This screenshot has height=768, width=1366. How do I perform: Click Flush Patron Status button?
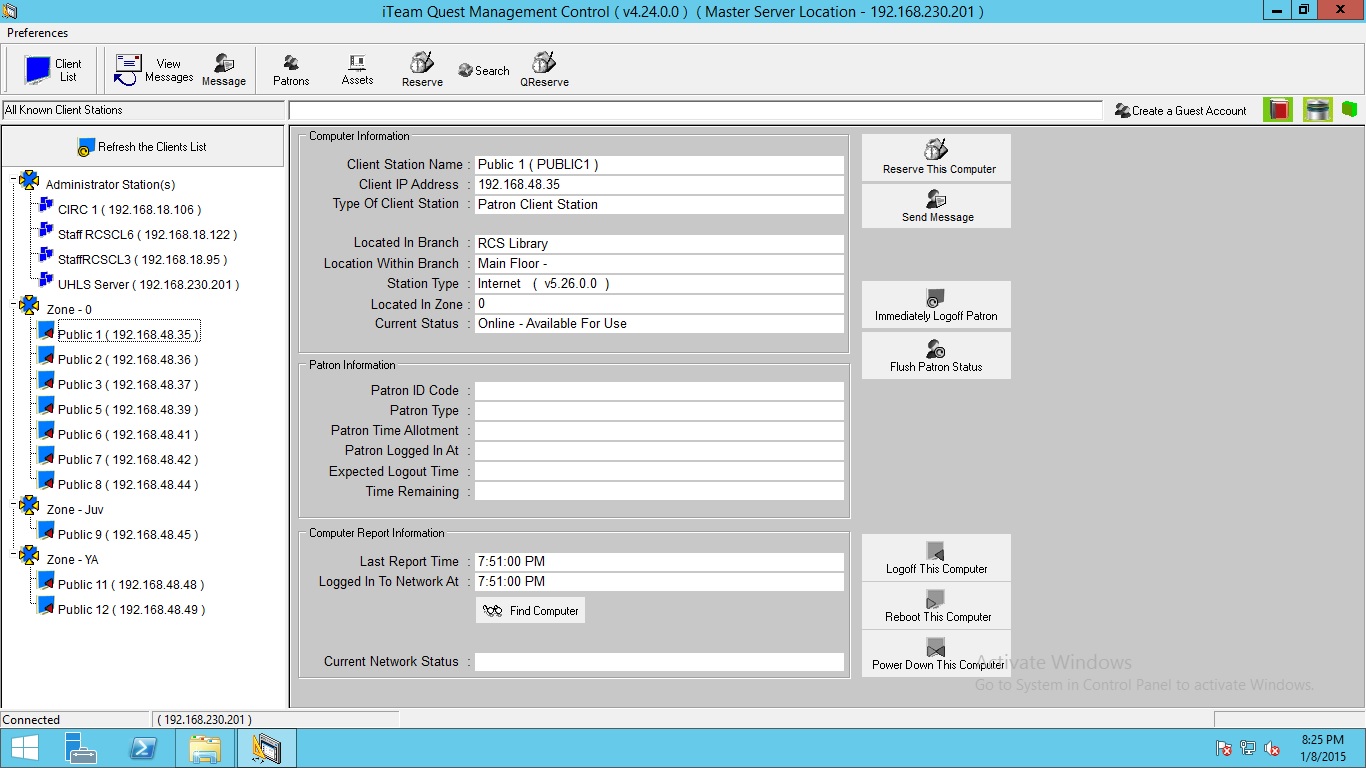936,355
